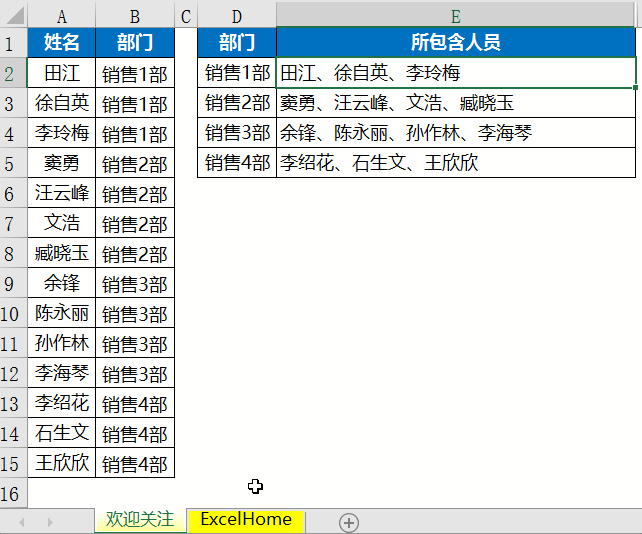Select row 5 header
Screen dimensions: 642x534
pos(14,163)
